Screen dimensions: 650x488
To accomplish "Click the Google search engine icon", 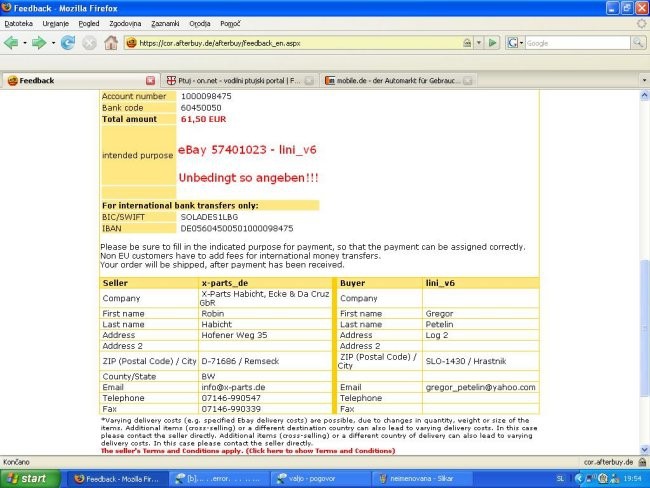I will 513,43.
